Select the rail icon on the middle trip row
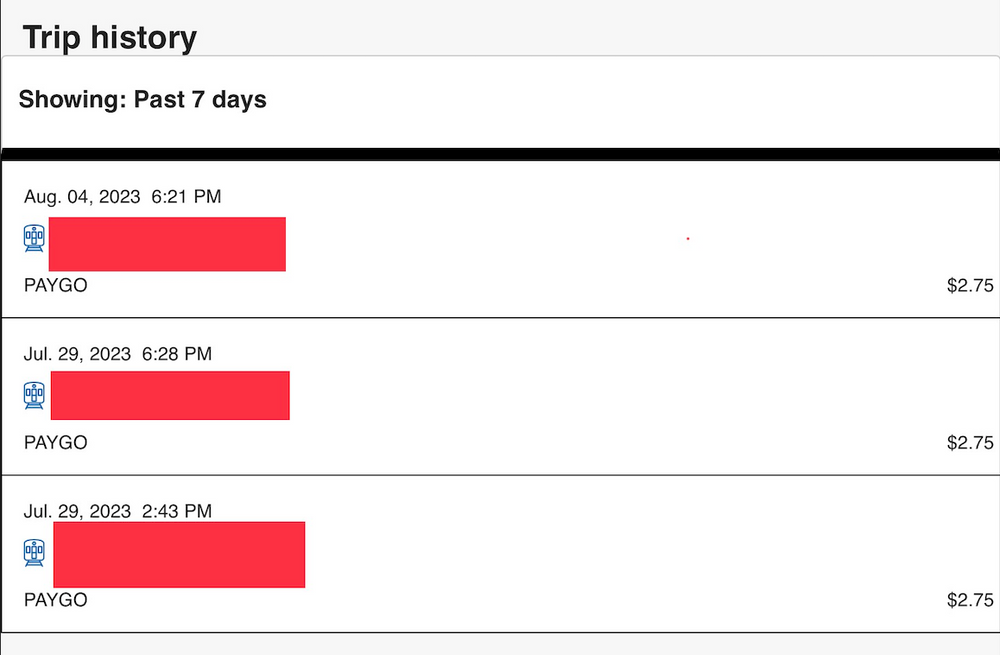 point(33,395)
